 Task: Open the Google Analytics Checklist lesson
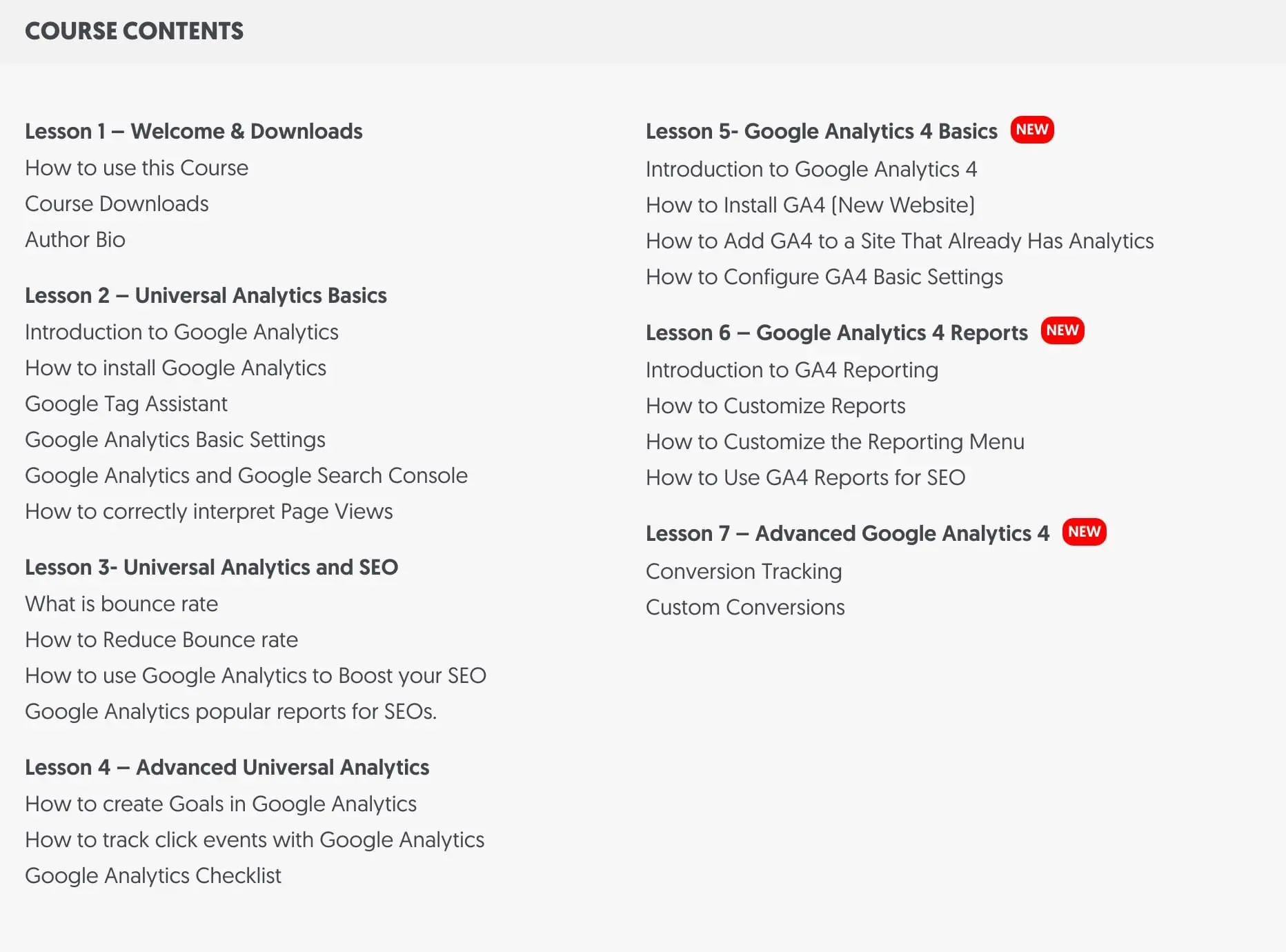pyautogui.click(x=153, y=875)
